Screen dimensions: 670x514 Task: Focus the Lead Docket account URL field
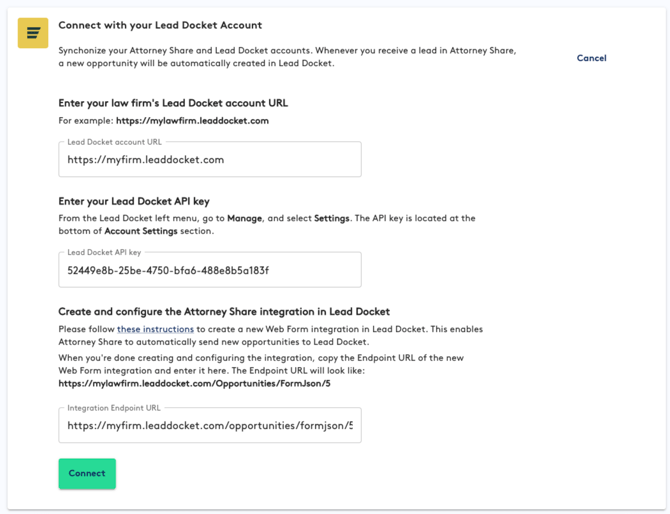pos(210,160)
